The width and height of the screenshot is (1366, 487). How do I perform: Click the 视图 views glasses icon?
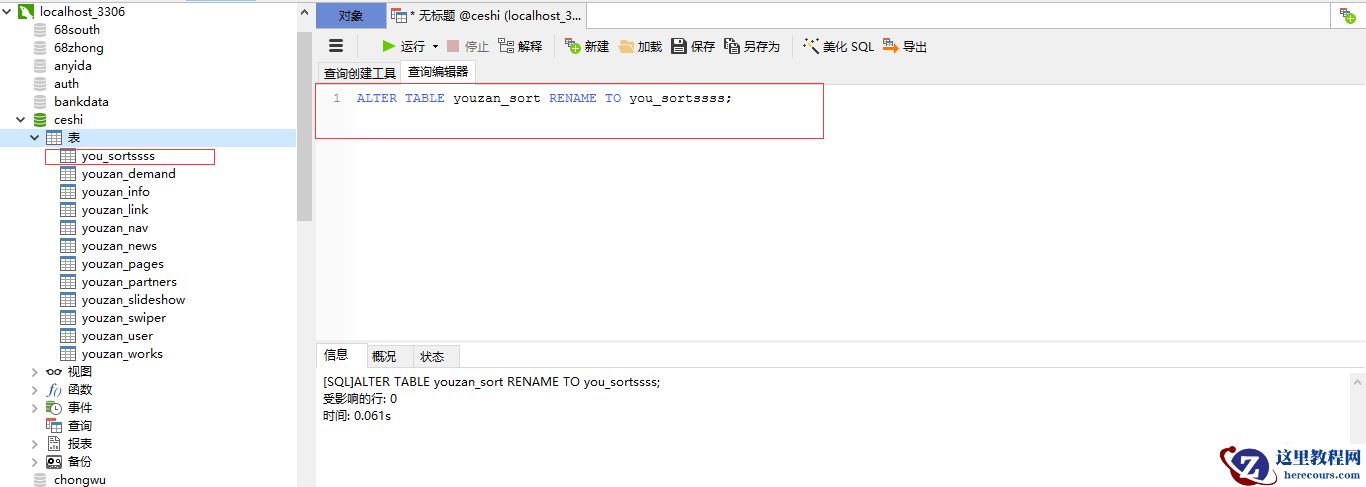(x=54, y=371)
